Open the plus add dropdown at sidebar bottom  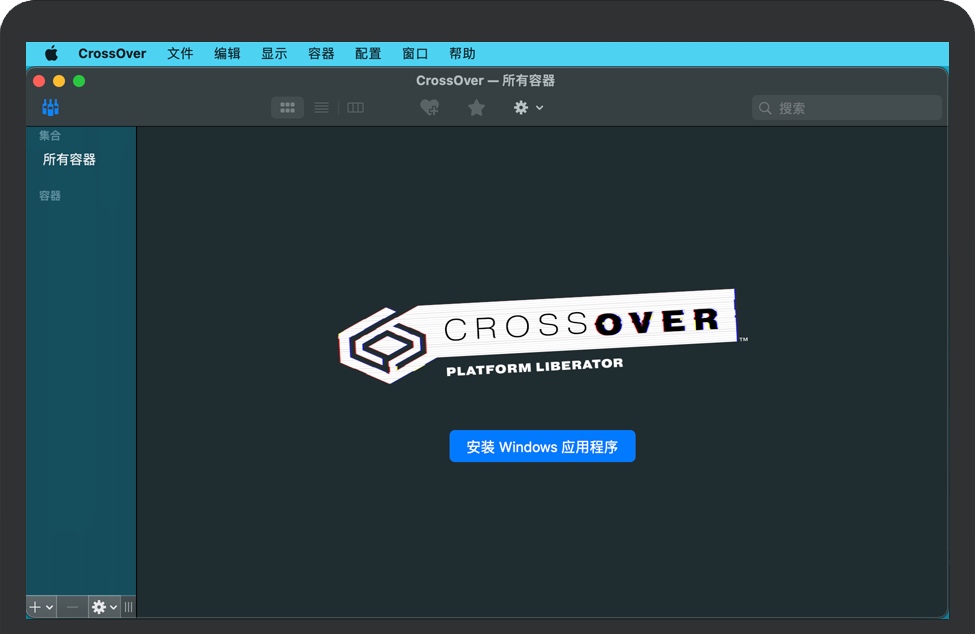[41, 607]
